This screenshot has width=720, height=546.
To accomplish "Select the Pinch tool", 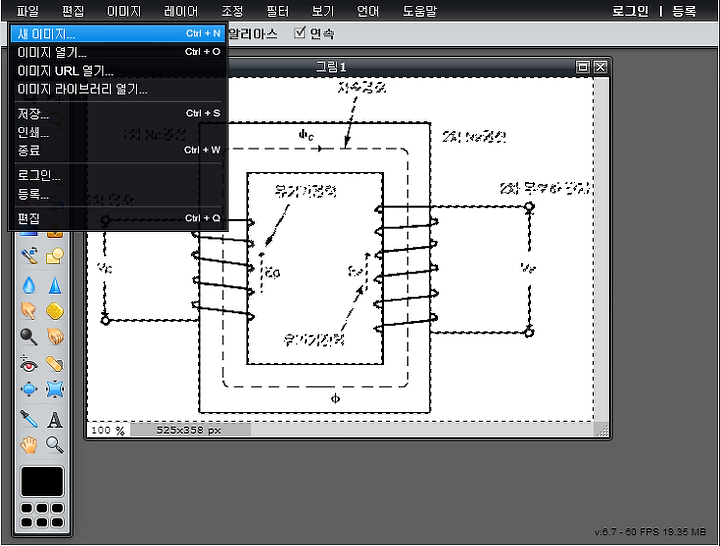I will pos(55,389).
